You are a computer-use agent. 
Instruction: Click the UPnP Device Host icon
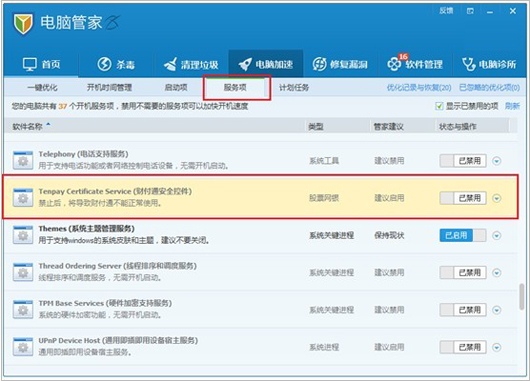pos(23,347)
